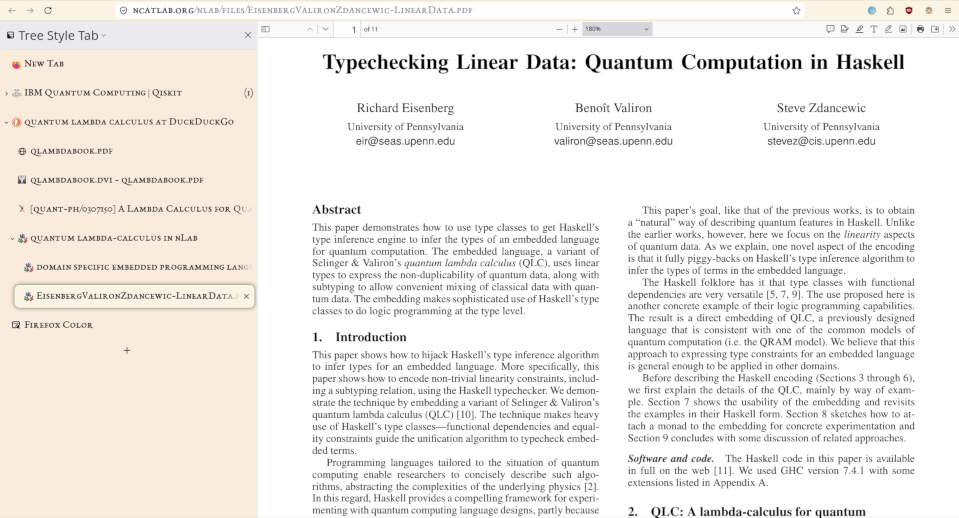Toggle the PDF viewer sidebar

266,29
